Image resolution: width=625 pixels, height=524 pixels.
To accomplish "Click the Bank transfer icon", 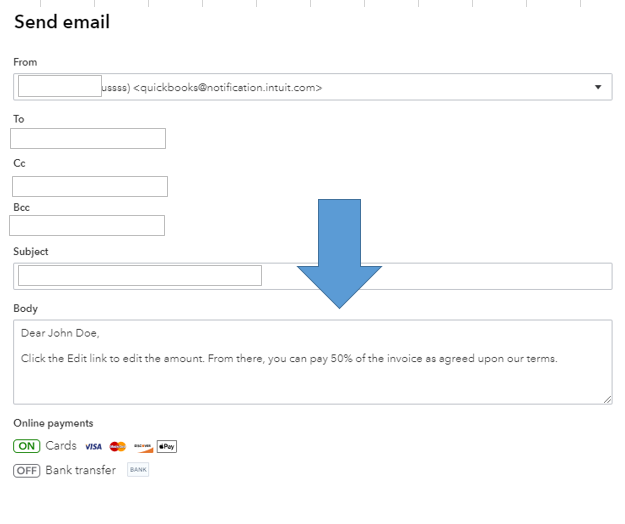I will (x=138, y=470).
